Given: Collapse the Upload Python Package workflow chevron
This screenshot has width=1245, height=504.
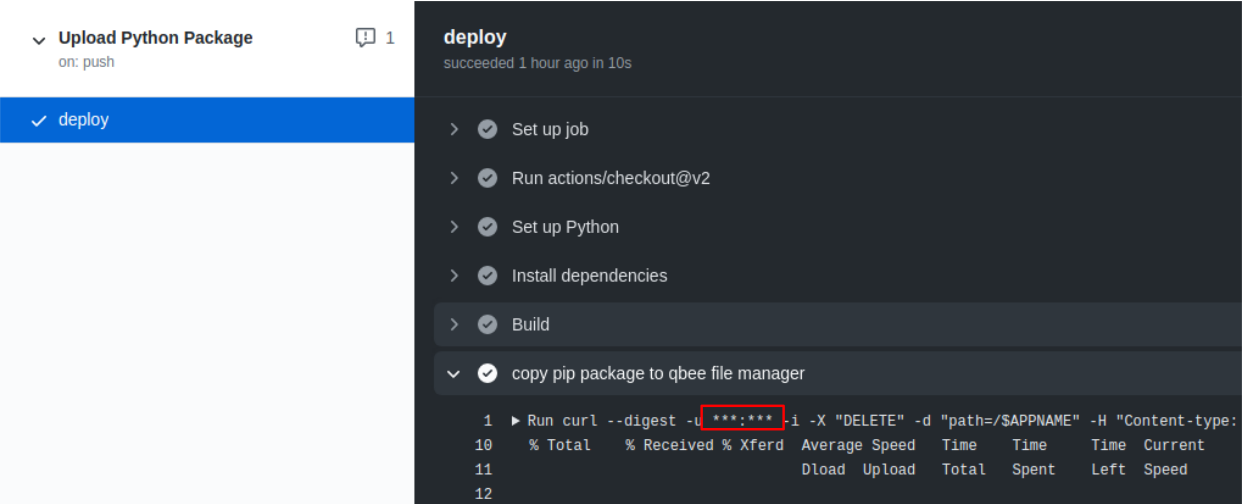Looking at the screenshot, I should [39, 41].
